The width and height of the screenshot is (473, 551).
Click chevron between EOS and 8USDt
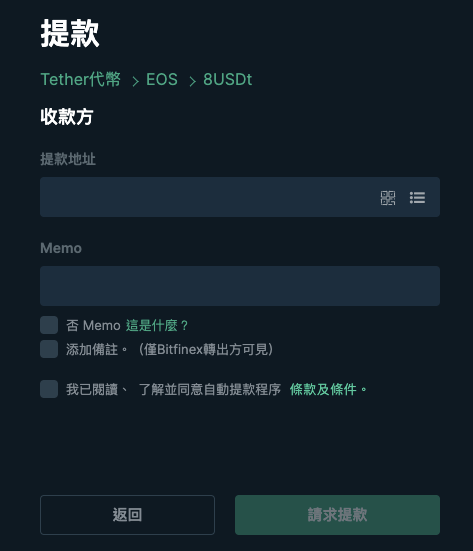192,81
